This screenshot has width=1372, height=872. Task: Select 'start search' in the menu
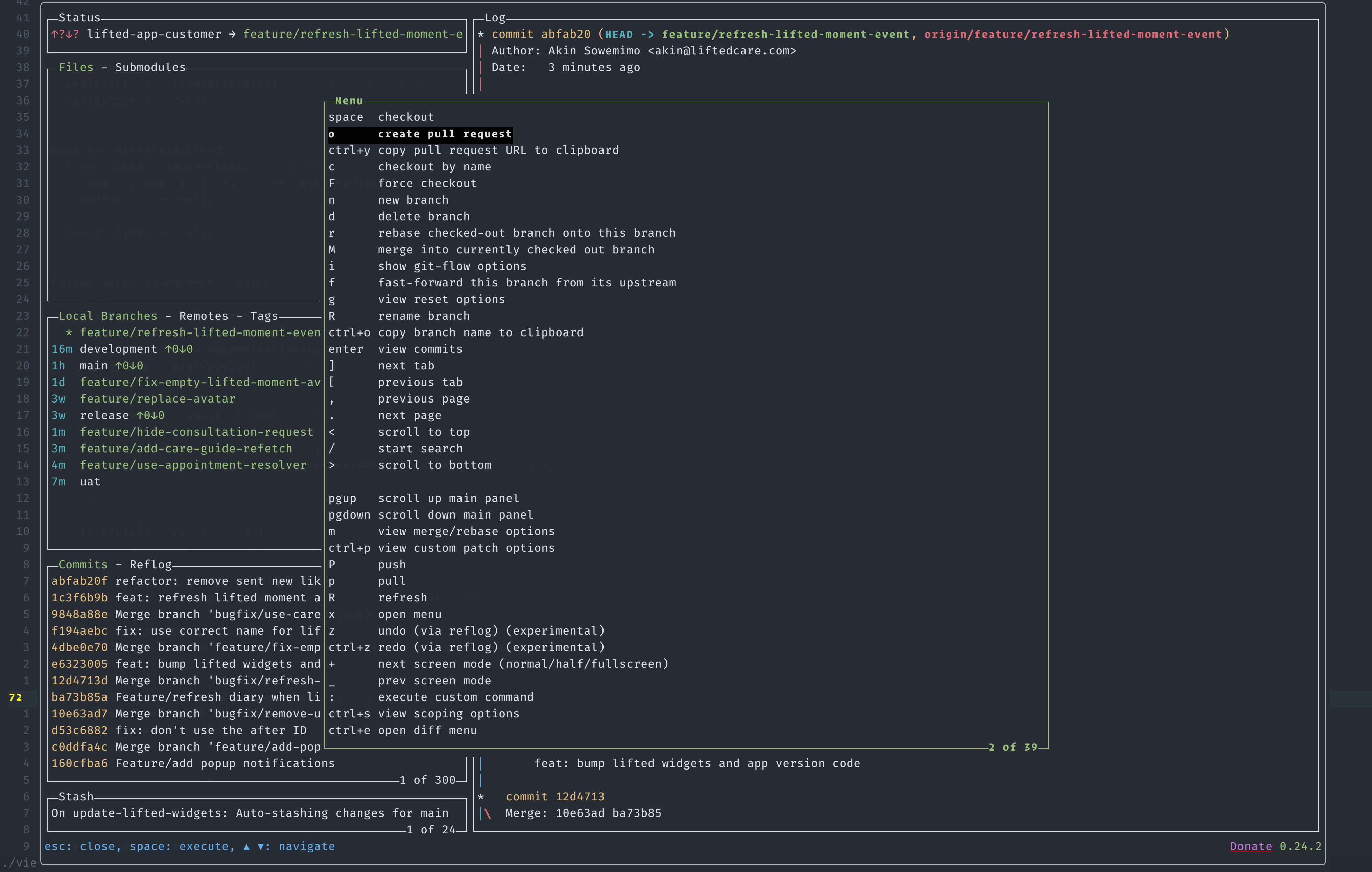420,449
